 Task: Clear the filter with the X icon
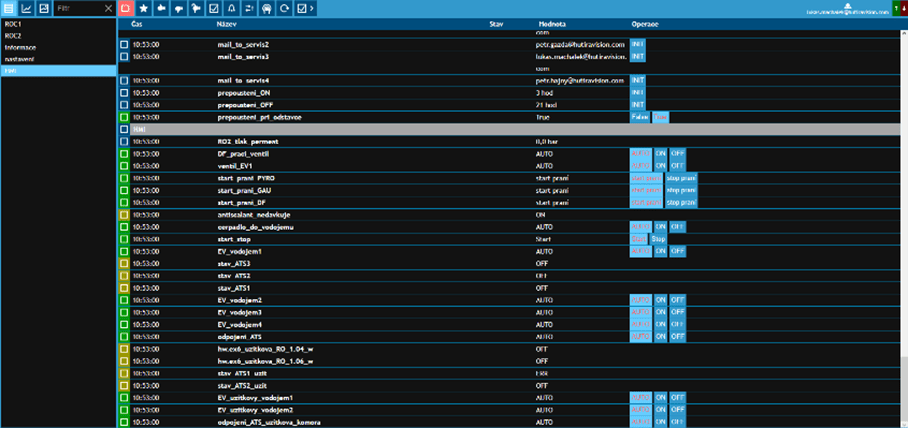tap(108, 8)
